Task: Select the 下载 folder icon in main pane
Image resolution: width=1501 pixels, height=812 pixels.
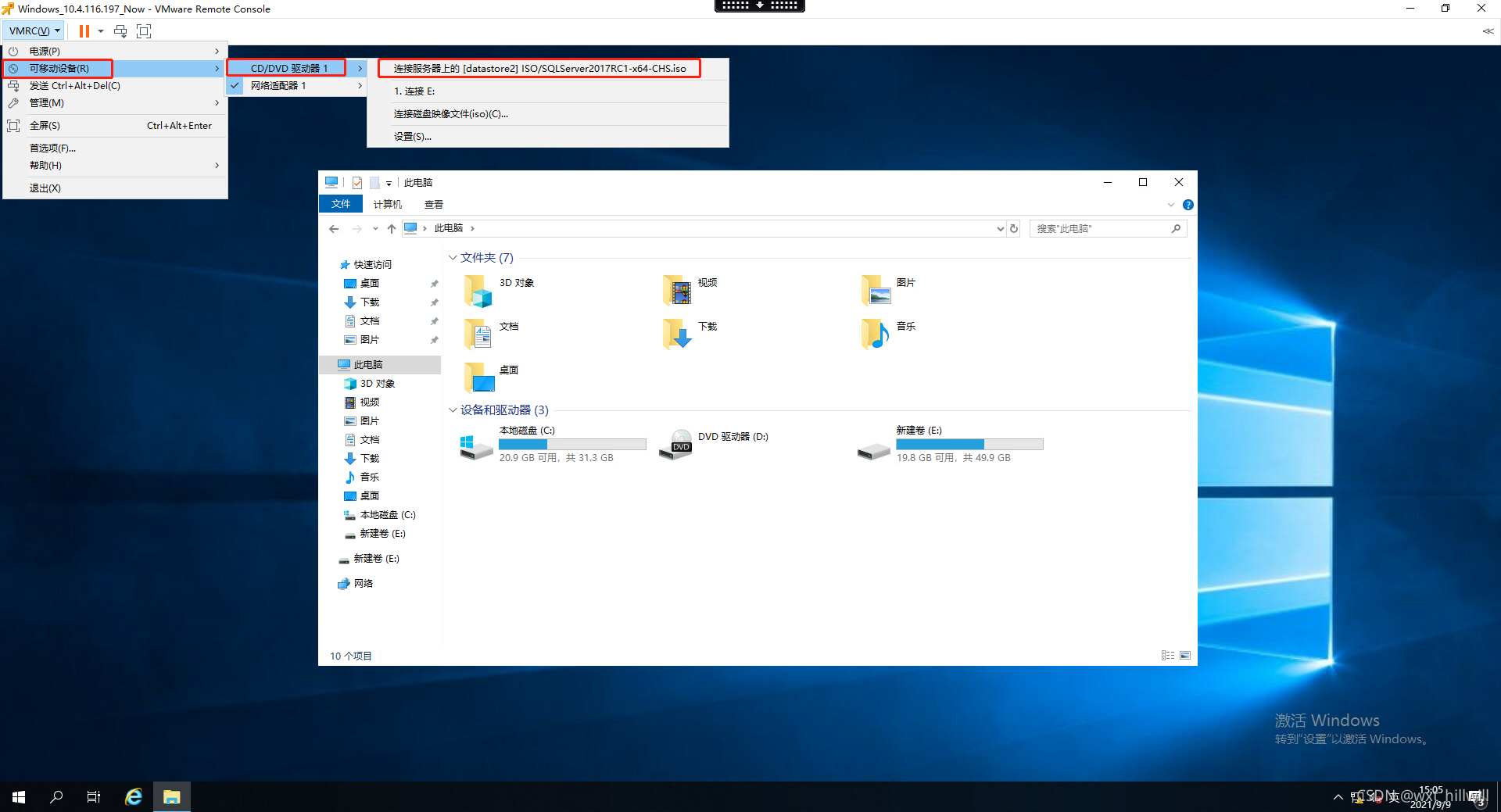Action: click(677, 334)
